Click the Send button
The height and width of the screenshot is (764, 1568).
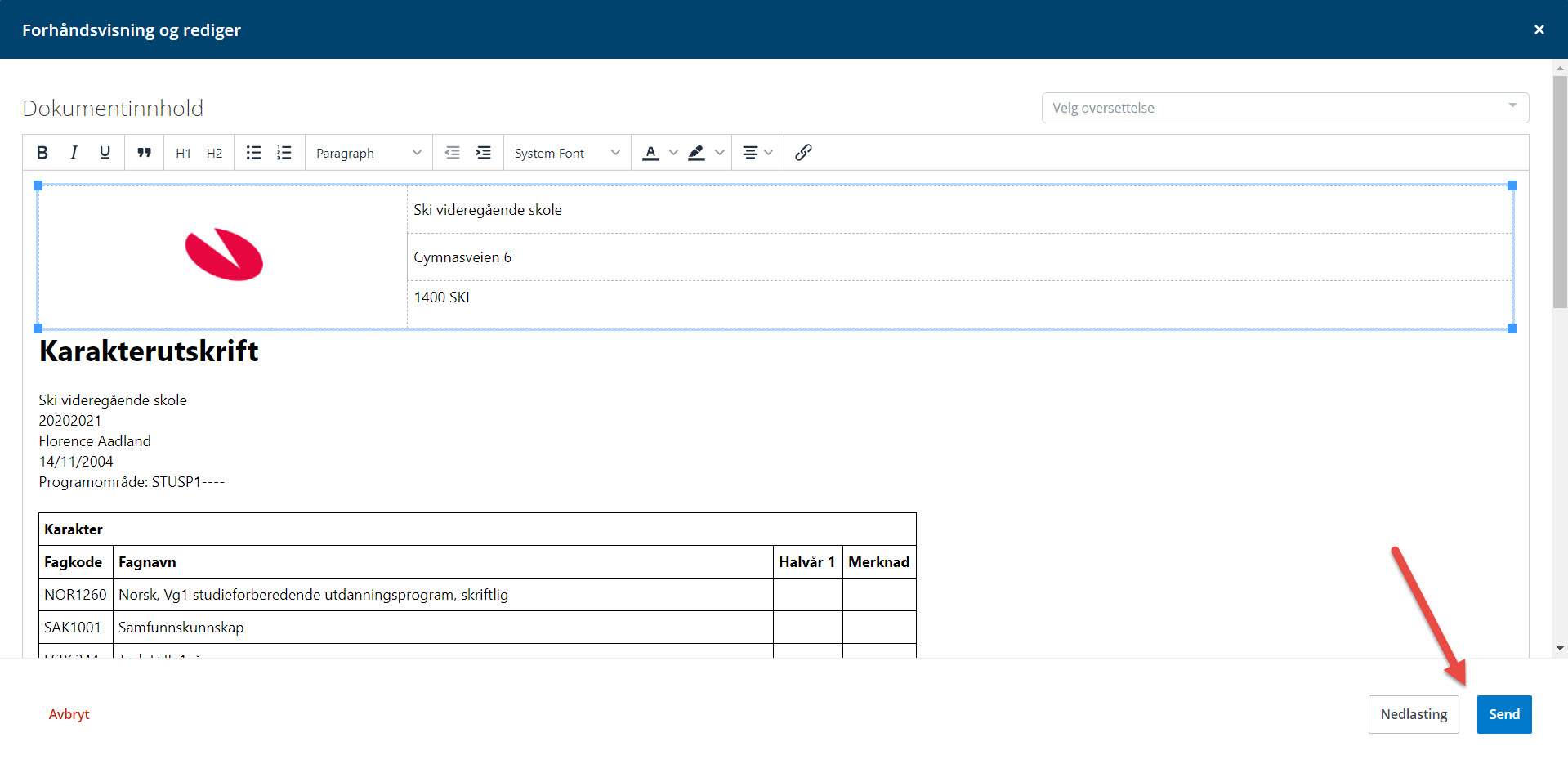point(1503,714)
